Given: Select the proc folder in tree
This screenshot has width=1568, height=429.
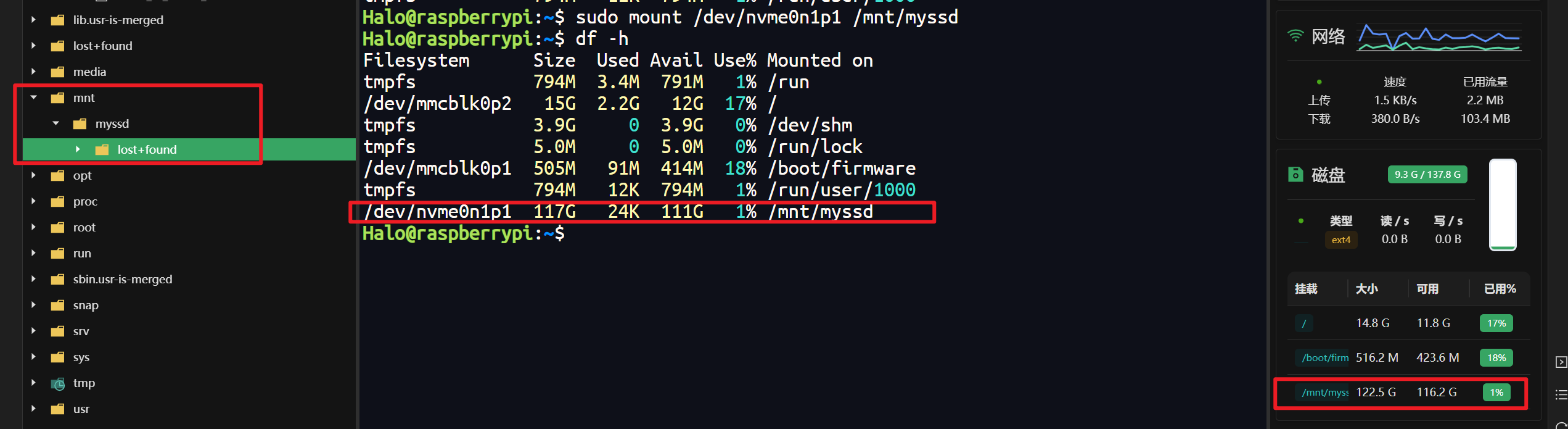Looking at the screenshot, I should pyautogui.click(x=85, y=202).
